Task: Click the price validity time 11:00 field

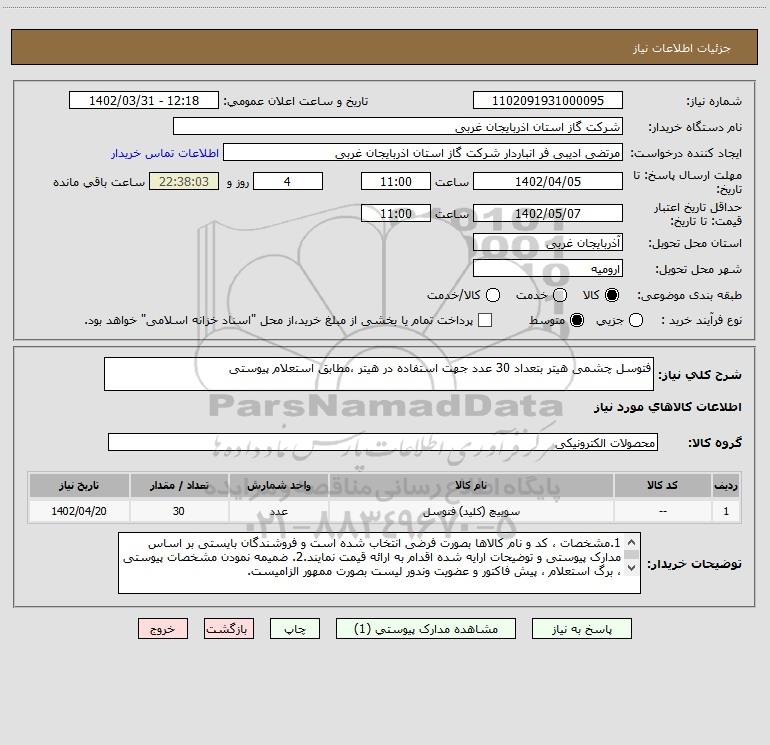Action: (396, 213)
